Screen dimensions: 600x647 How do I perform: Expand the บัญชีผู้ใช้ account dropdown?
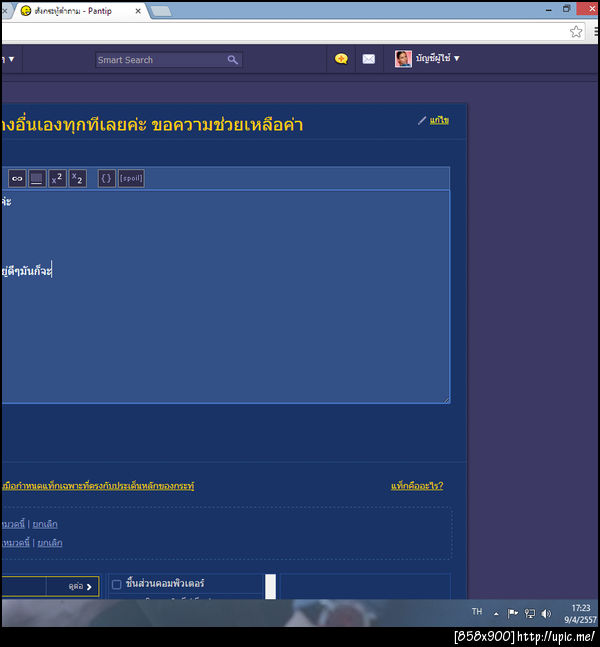(437, 59)
